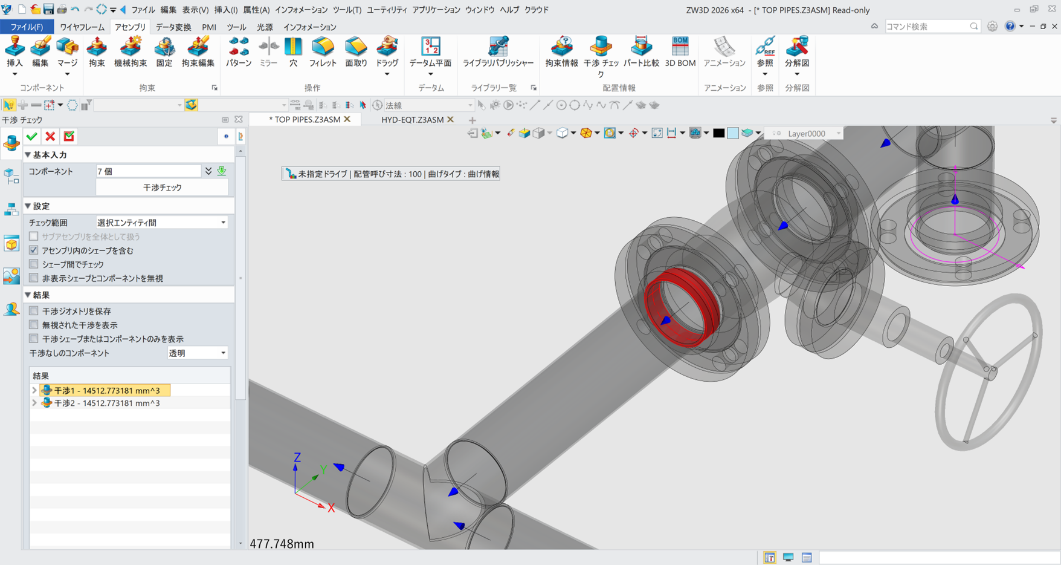1061x565 pixels.
Task: Select the 面取り chamfer tool
Action: point(356,52)
